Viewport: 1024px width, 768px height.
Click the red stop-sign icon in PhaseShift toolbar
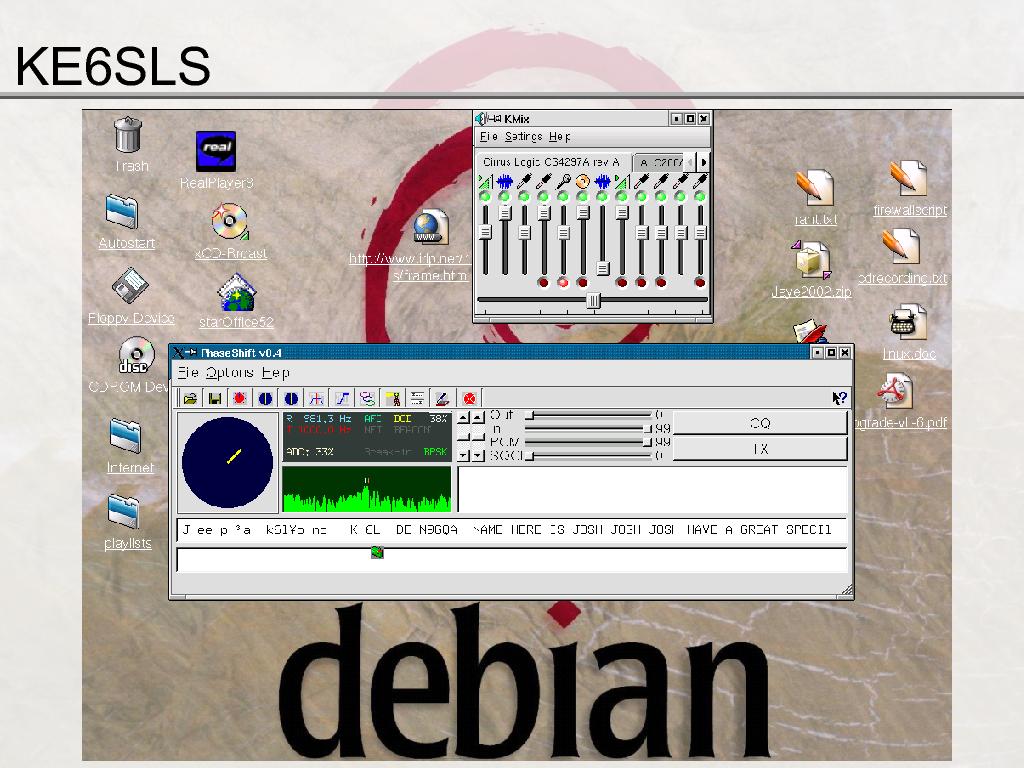coord(469,398)
